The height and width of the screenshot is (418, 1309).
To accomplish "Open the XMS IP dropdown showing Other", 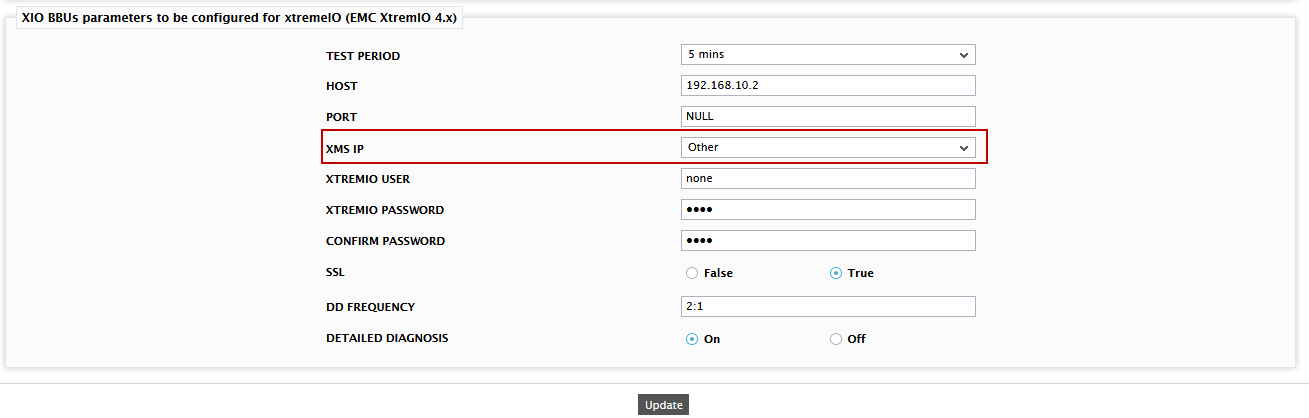I will coord(827,147).
